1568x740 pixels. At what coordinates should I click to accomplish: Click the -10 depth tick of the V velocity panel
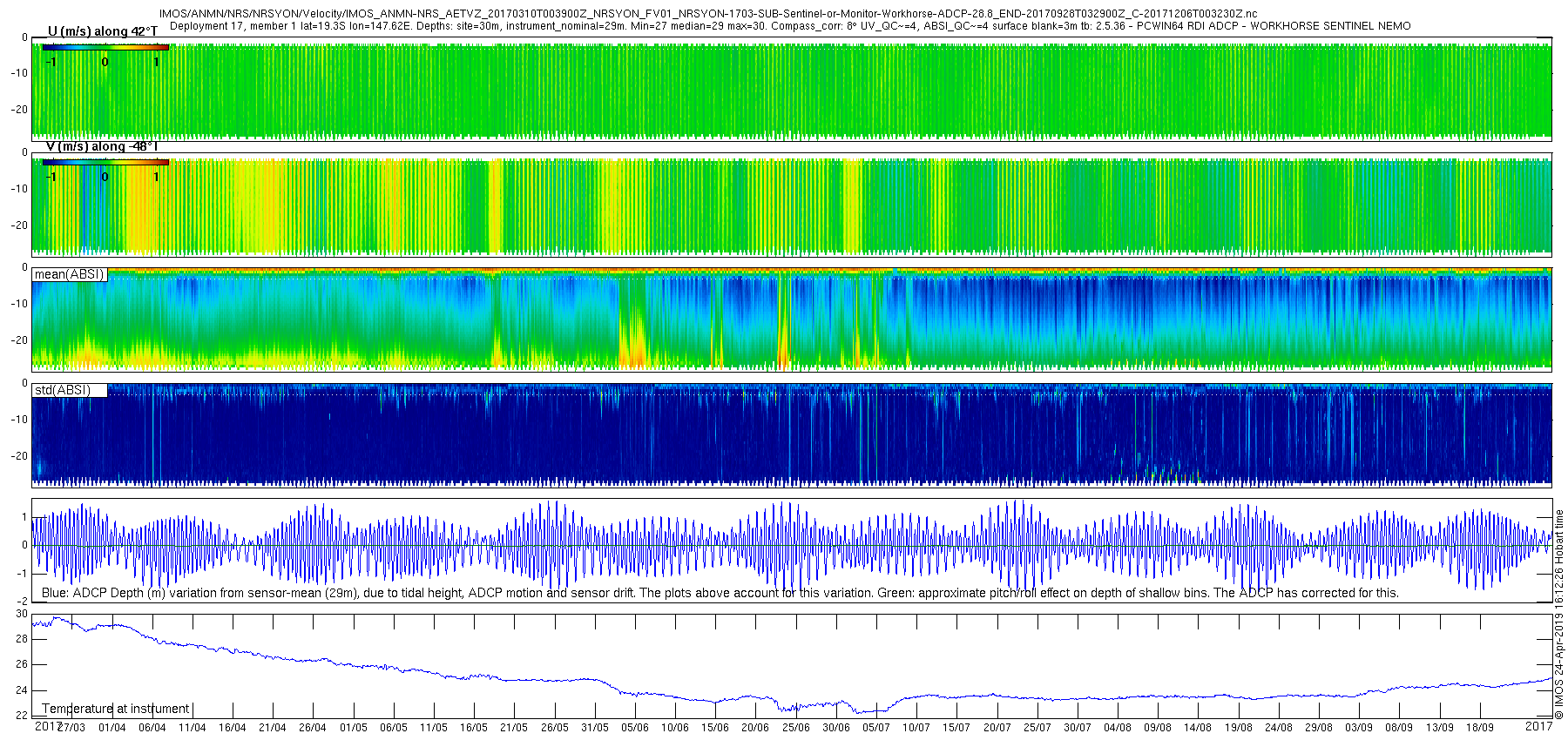19,189
